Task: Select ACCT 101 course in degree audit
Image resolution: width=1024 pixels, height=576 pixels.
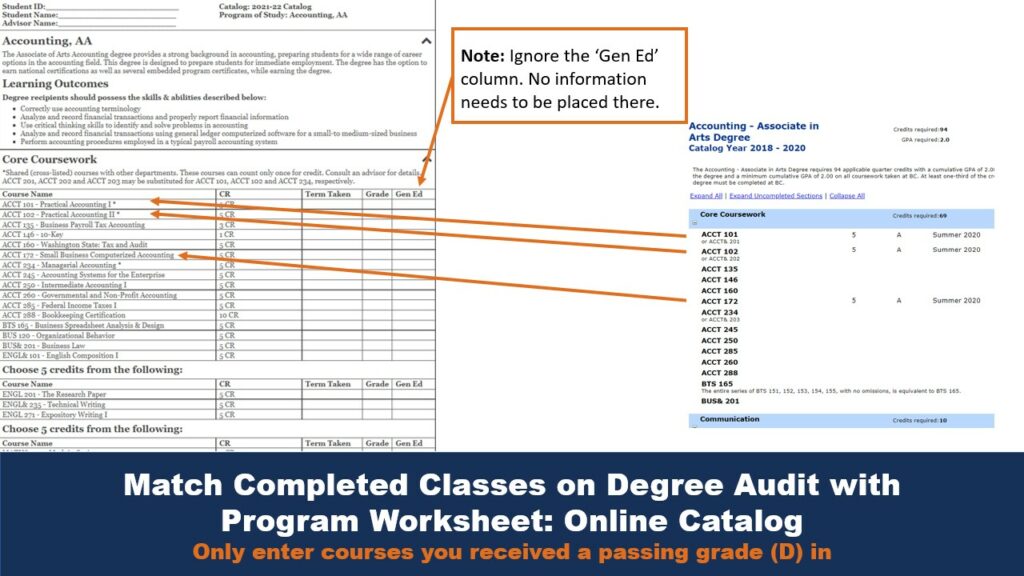Action: tap(720, 234)
